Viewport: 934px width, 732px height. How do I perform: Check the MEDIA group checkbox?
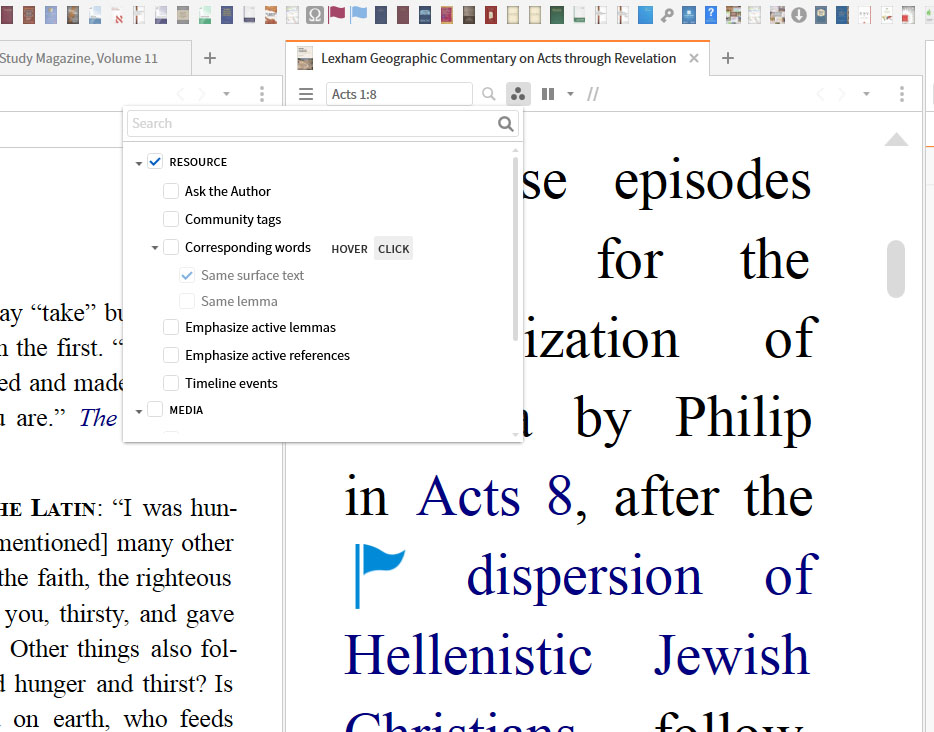[x=155, y=409]
